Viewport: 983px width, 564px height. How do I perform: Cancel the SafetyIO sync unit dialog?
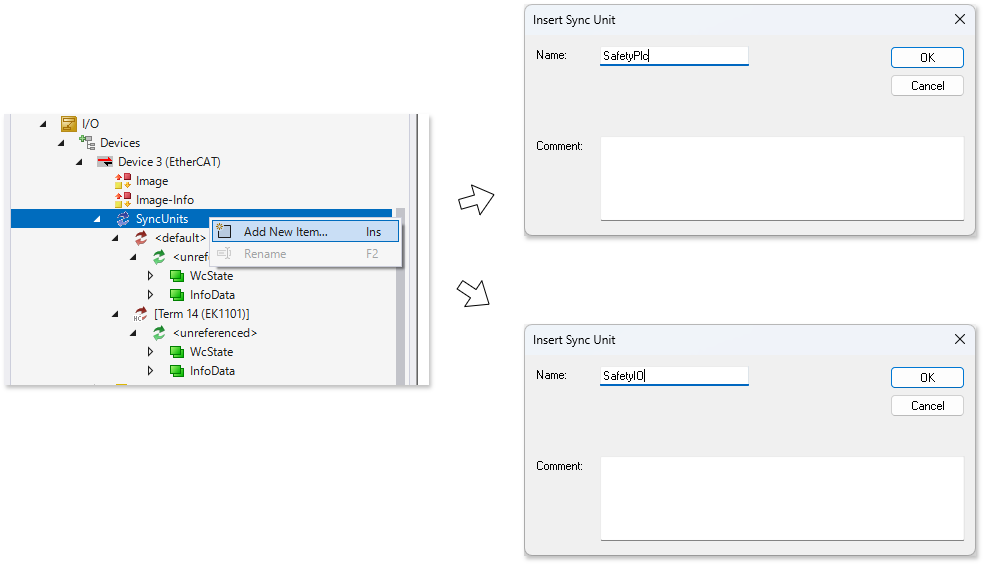[927, 406]
